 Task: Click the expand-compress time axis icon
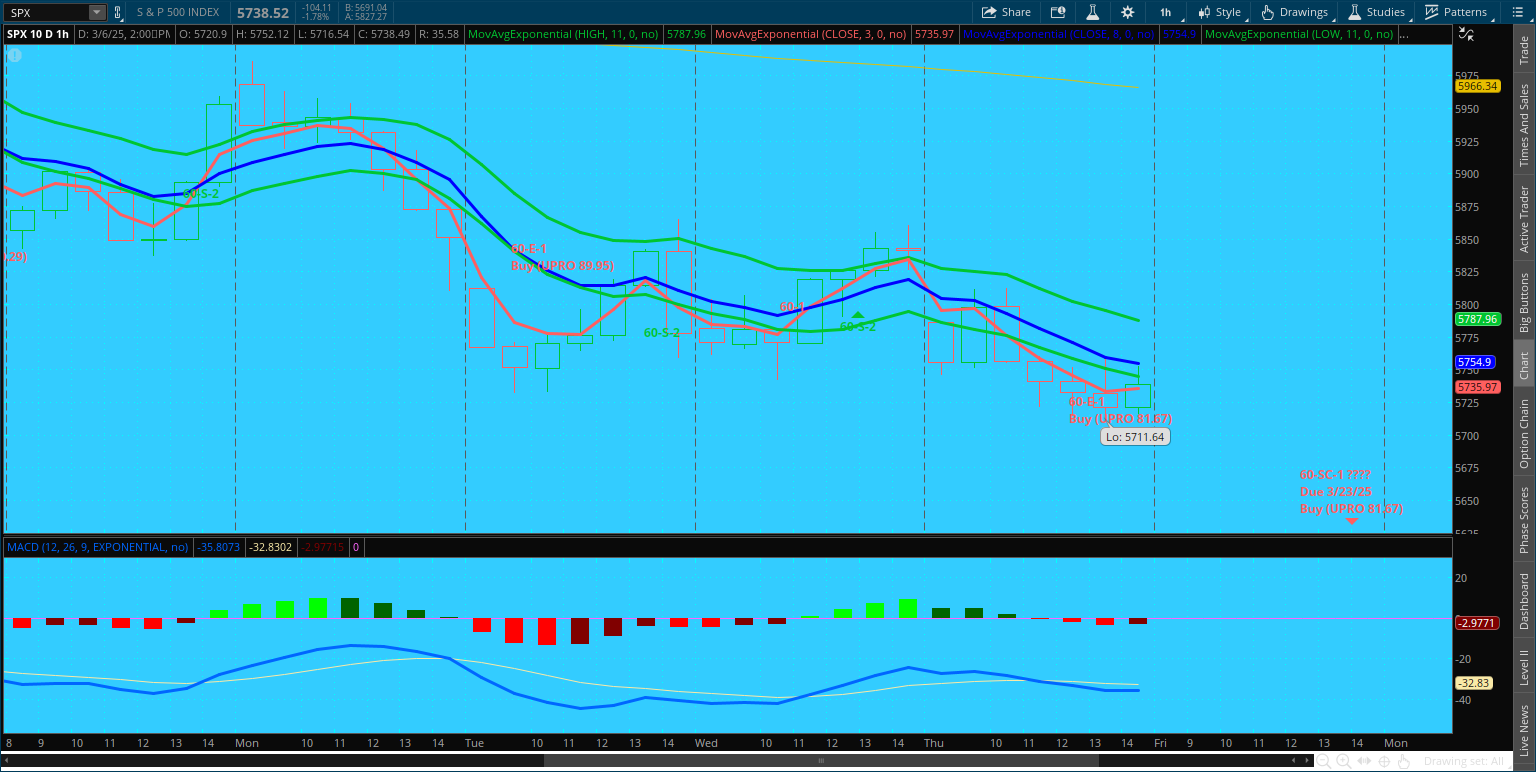pos(1363,762)
